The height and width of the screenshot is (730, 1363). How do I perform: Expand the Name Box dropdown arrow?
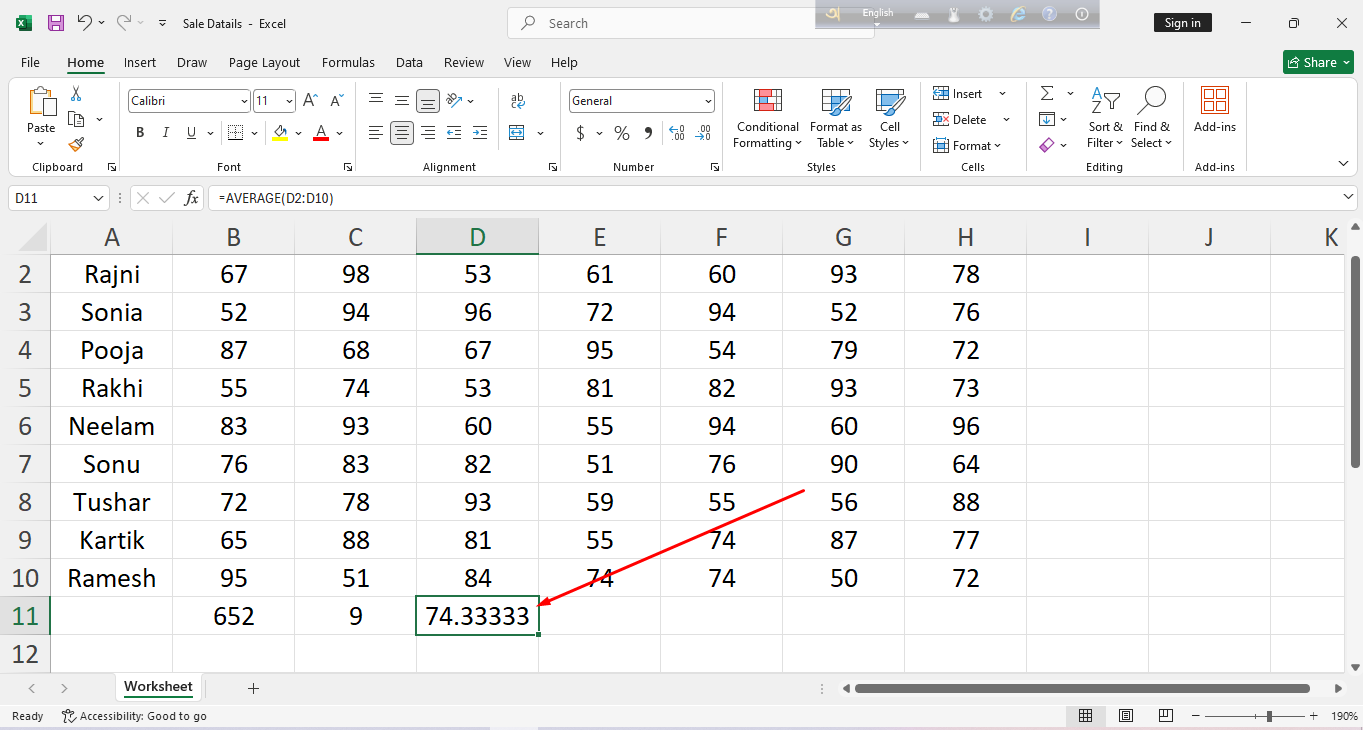pos(98,198)
